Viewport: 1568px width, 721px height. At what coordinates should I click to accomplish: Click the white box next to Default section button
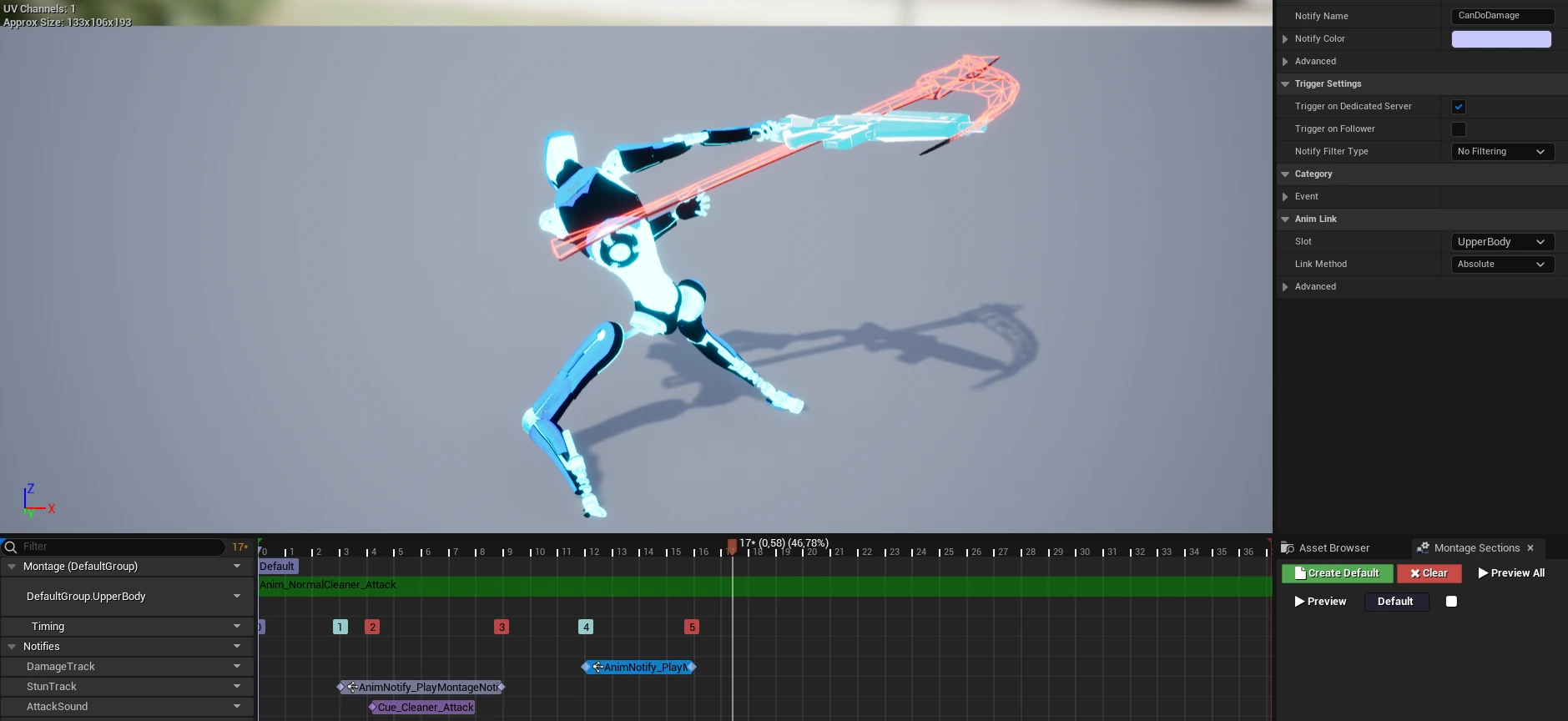[1451, 602]
